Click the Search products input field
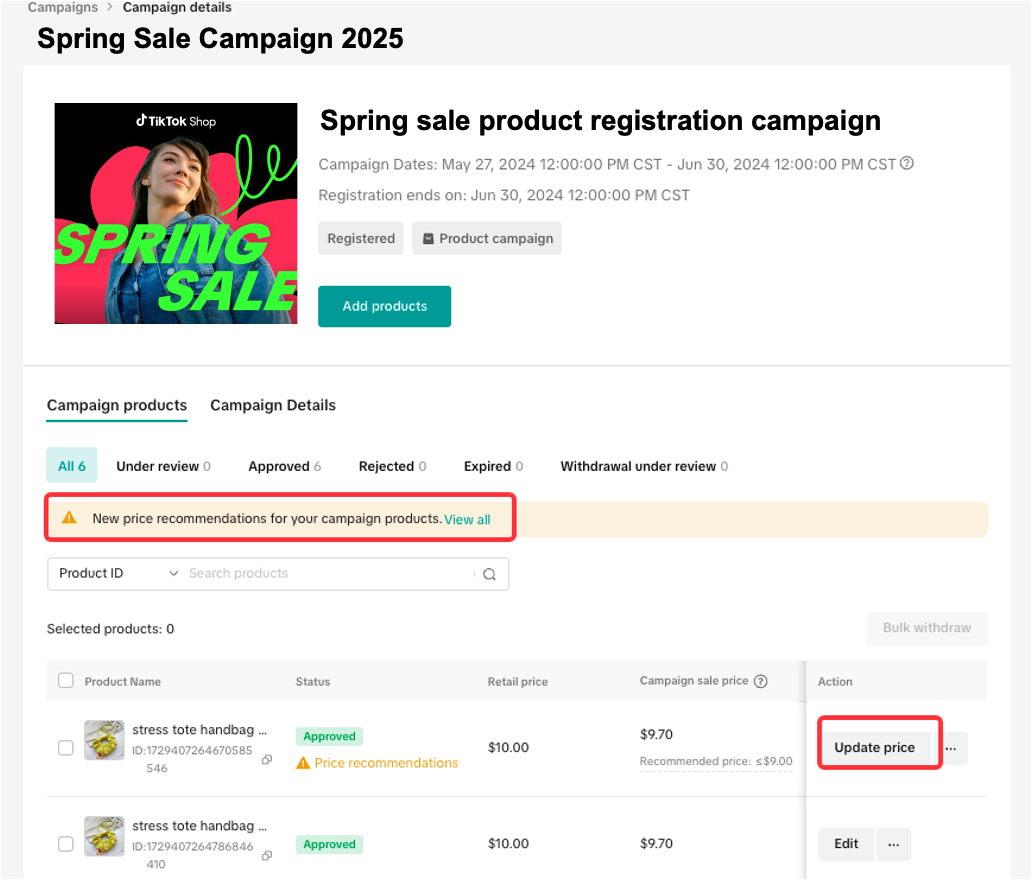Image resolution: width=1032 pixels, height=880 pixels. 330,574
